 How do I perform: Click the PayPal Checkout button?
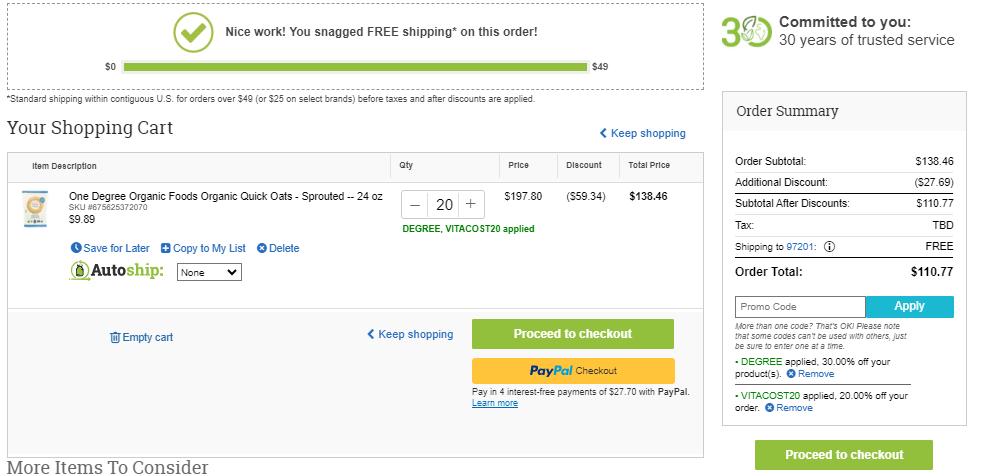coord(573,371)
